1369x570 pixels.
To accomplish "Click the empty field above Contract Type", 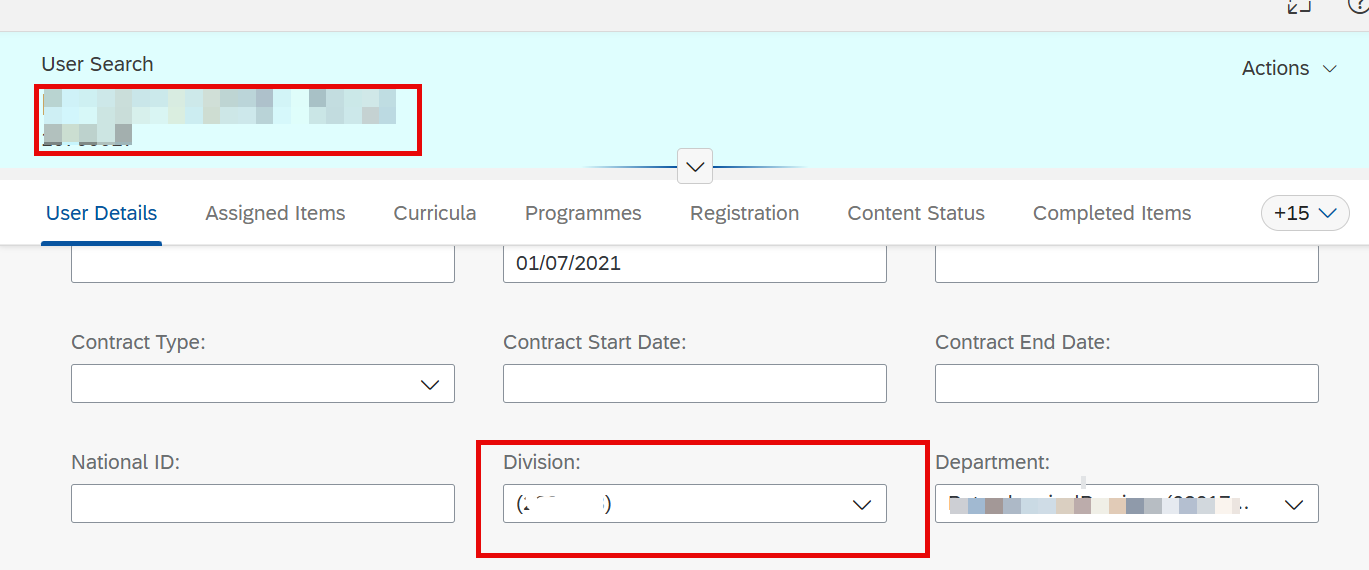I will (x=263, y=264).
